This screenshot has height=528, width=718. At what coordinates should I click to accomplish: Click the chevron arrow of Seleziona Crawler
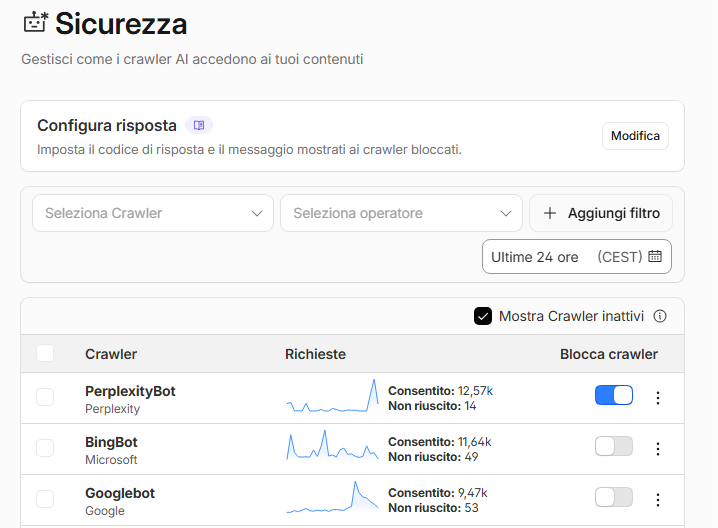257,213
